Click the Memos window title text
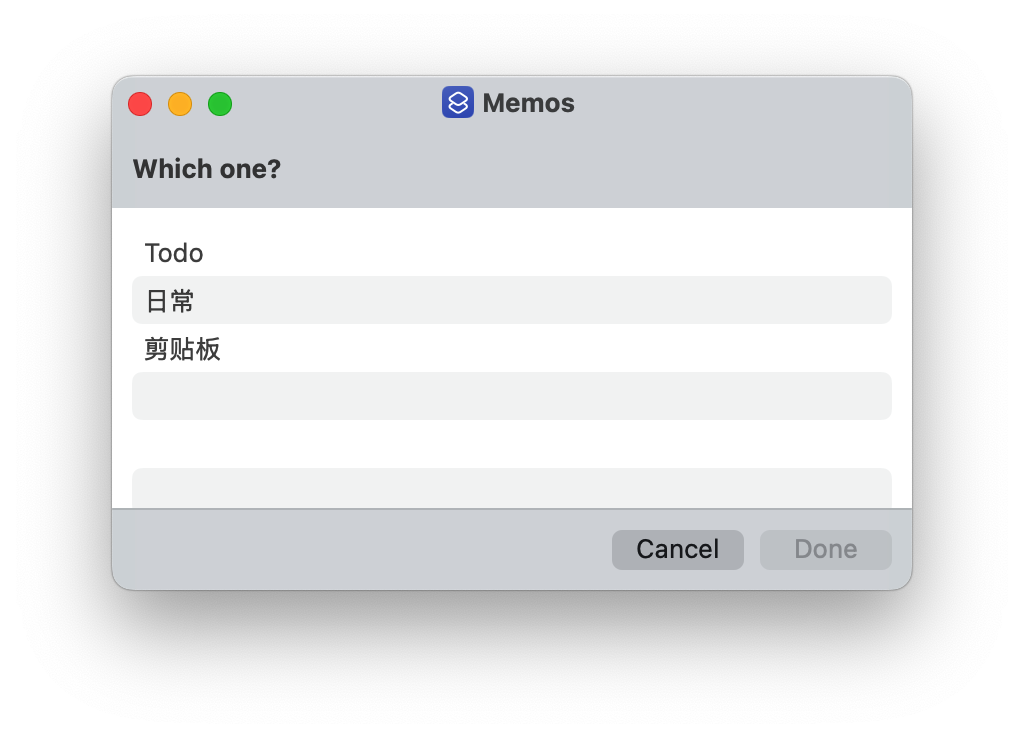Image resolution: width=1024 pixels, height=738 pixels. 528,103
